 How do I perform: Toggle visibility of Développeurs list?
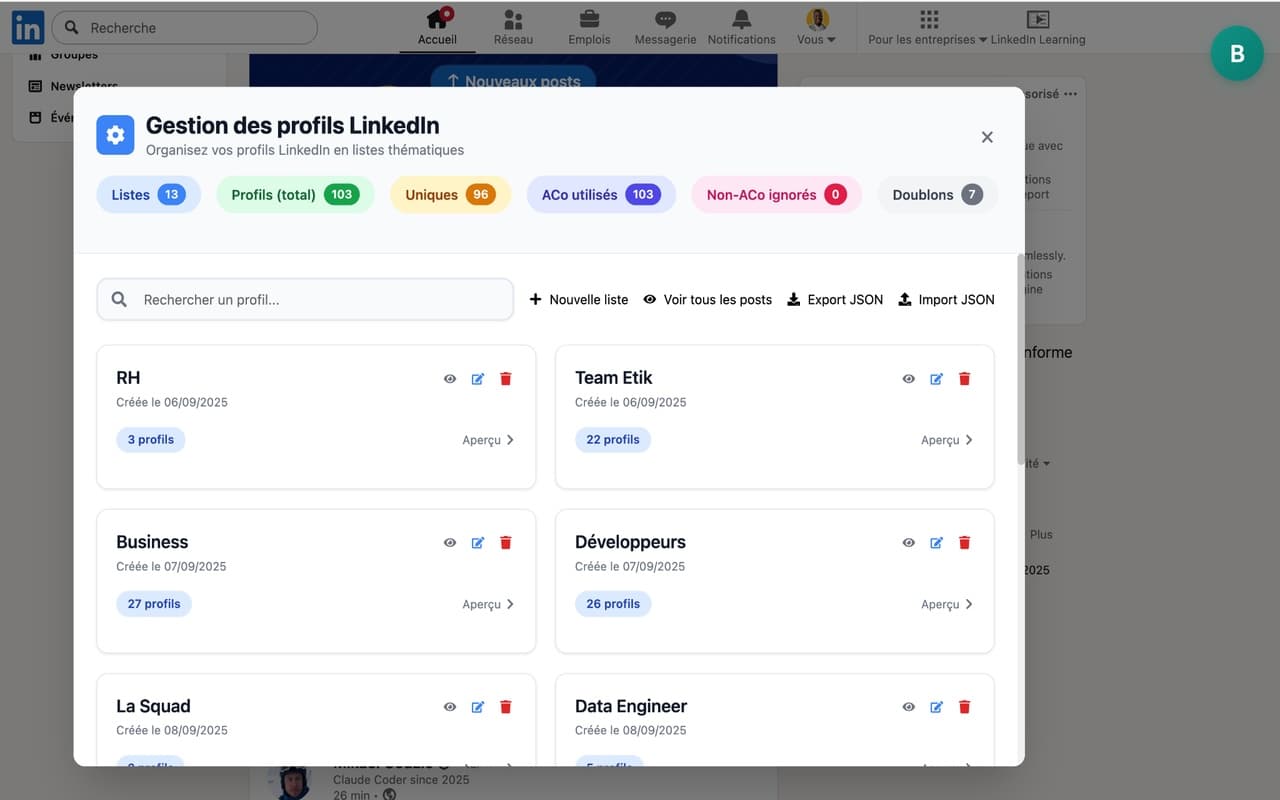pyautogui.click(x=908, y=542)
